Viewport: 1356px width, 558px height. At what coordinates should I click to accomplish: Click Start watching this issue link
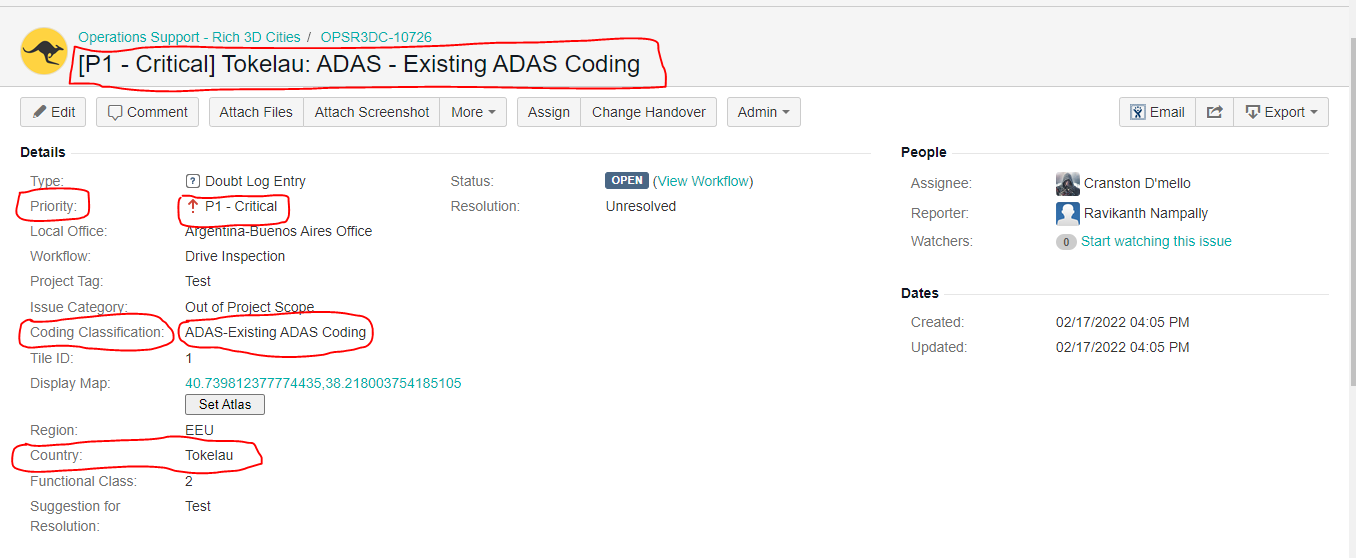point(1156,241)
